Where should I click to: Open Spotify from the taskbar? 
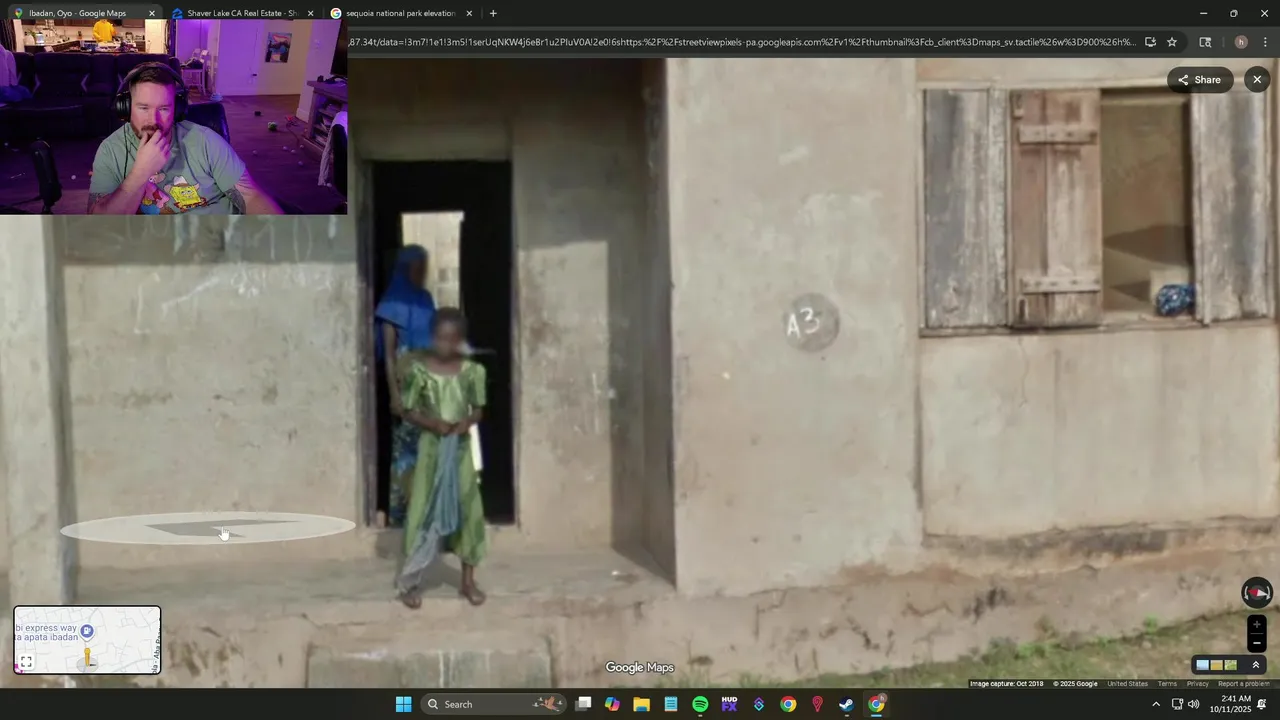tap(700, 704)
